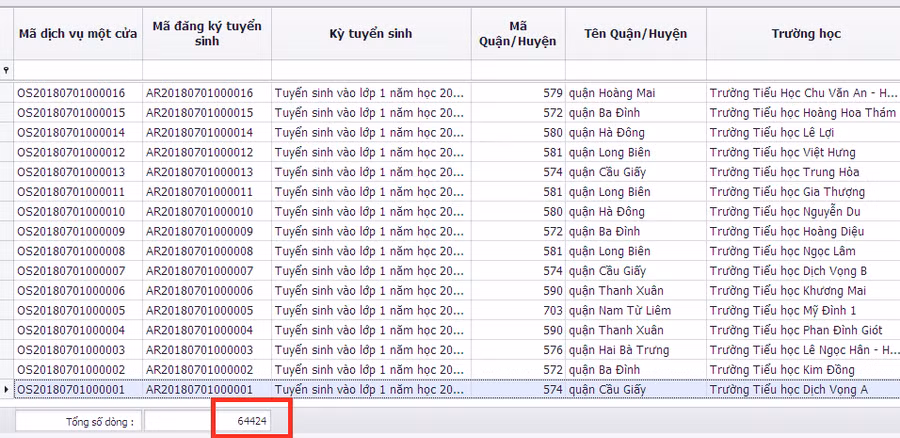Select cell AR20180701000010

[206, 212]
